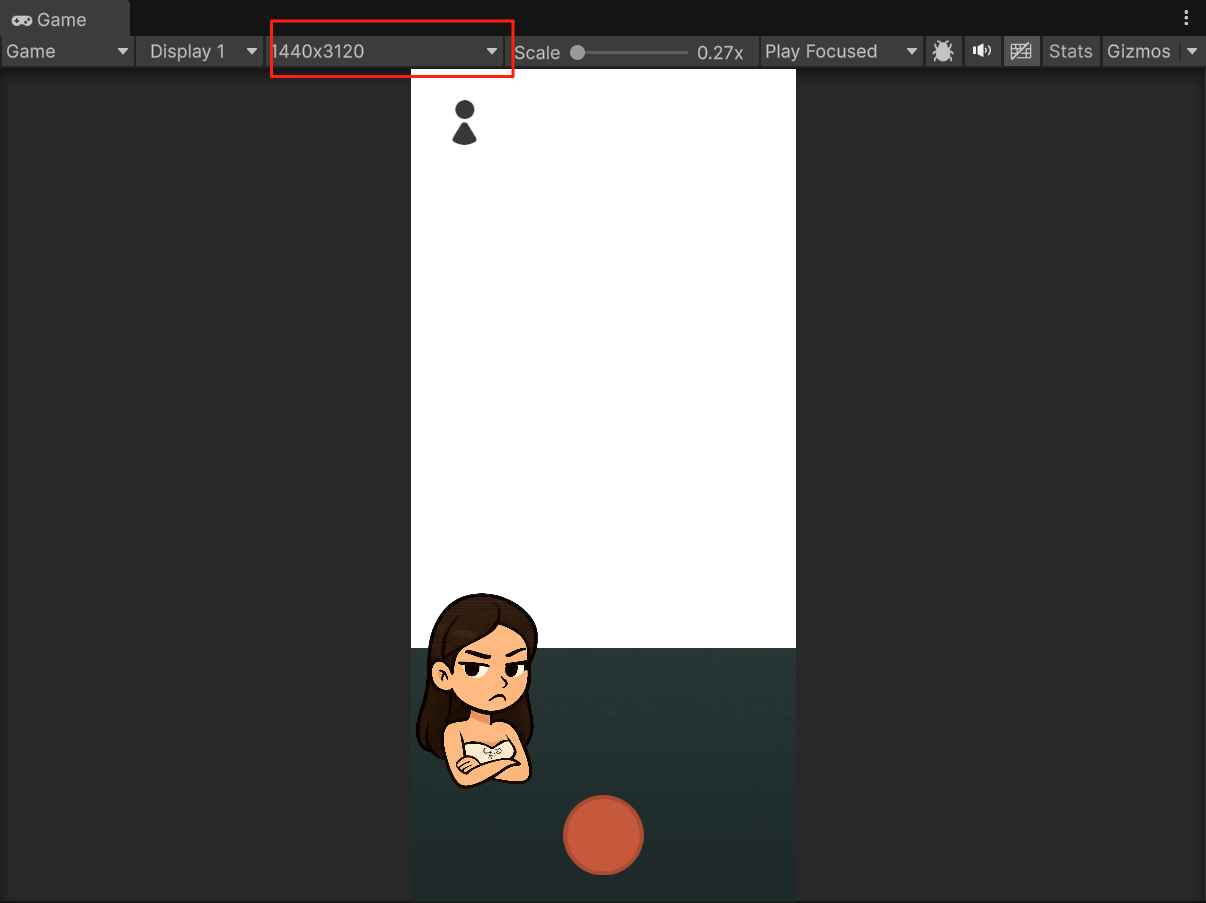
Task: Open the Display 1 selector
Action: [198, 51]
